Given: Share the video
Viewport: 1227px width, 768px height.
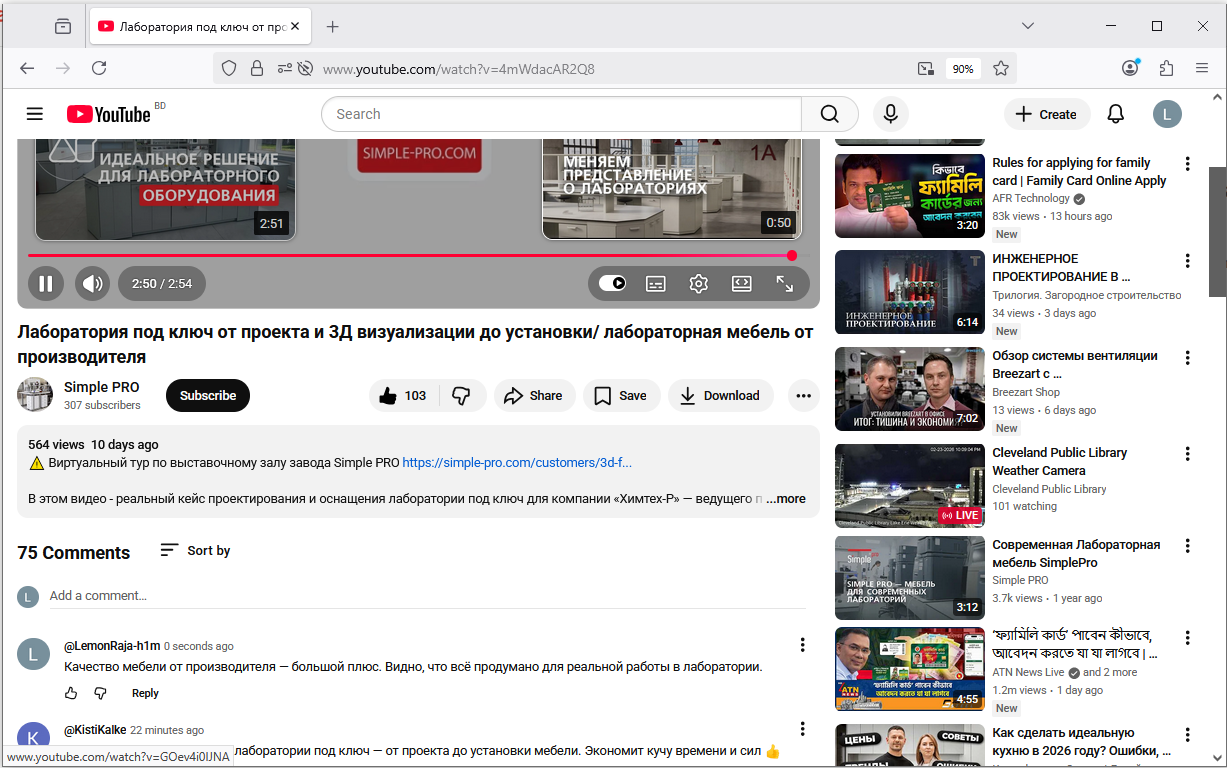Looking at the screenshot, I should coord(534,396).
